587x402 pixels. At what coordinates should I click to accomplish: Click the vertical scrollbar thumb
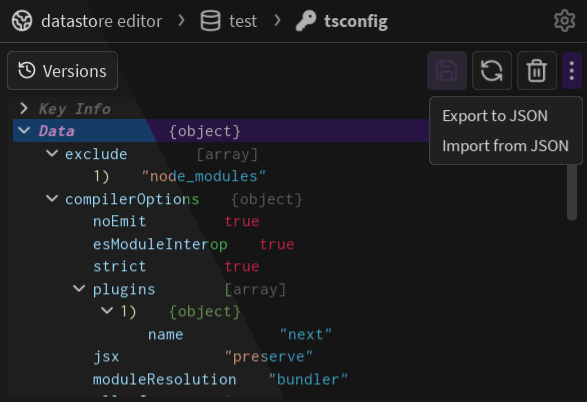[x=572, y=193]
